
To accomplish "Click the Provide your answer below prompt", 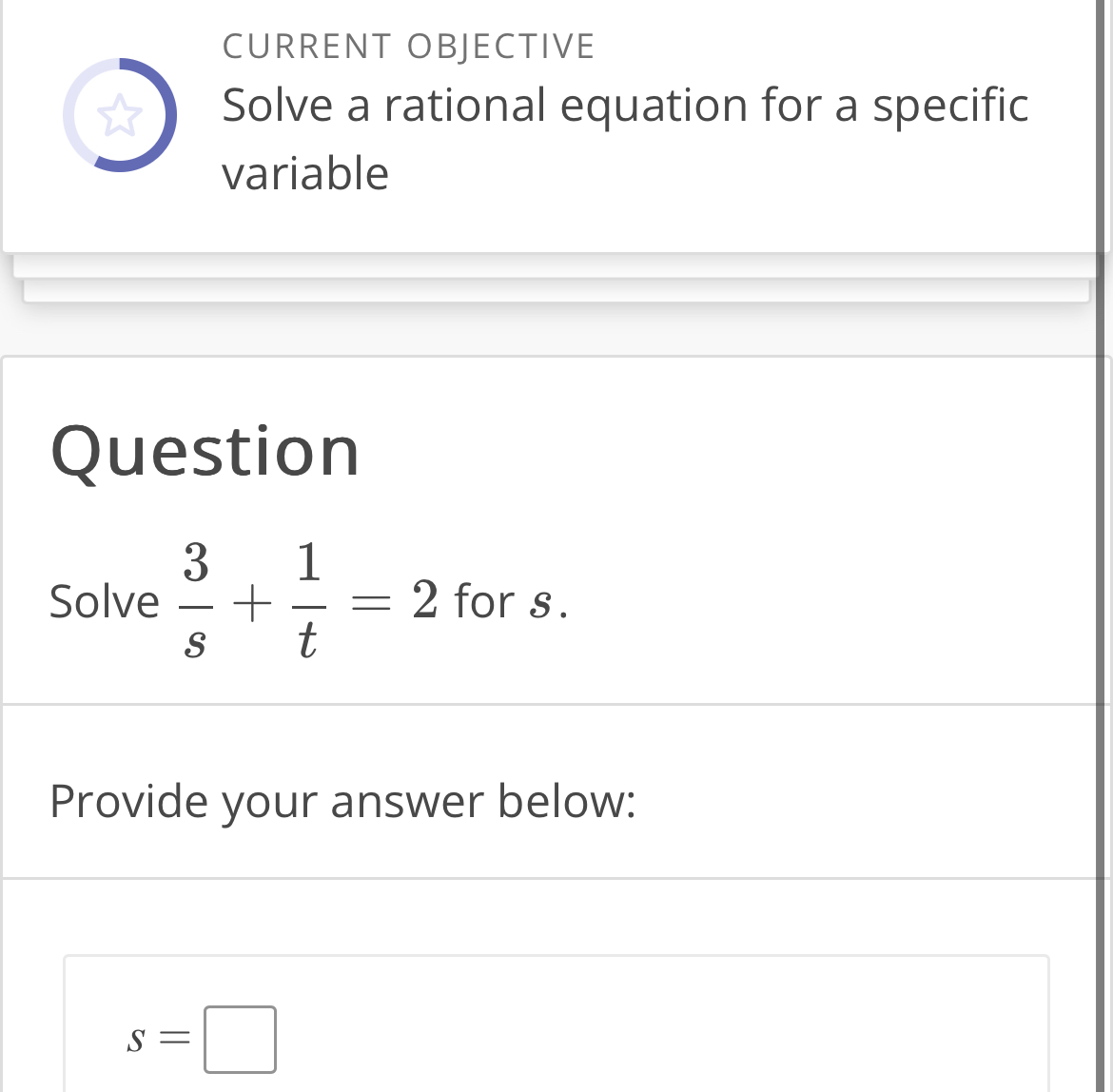I will (x=344, y=802).
